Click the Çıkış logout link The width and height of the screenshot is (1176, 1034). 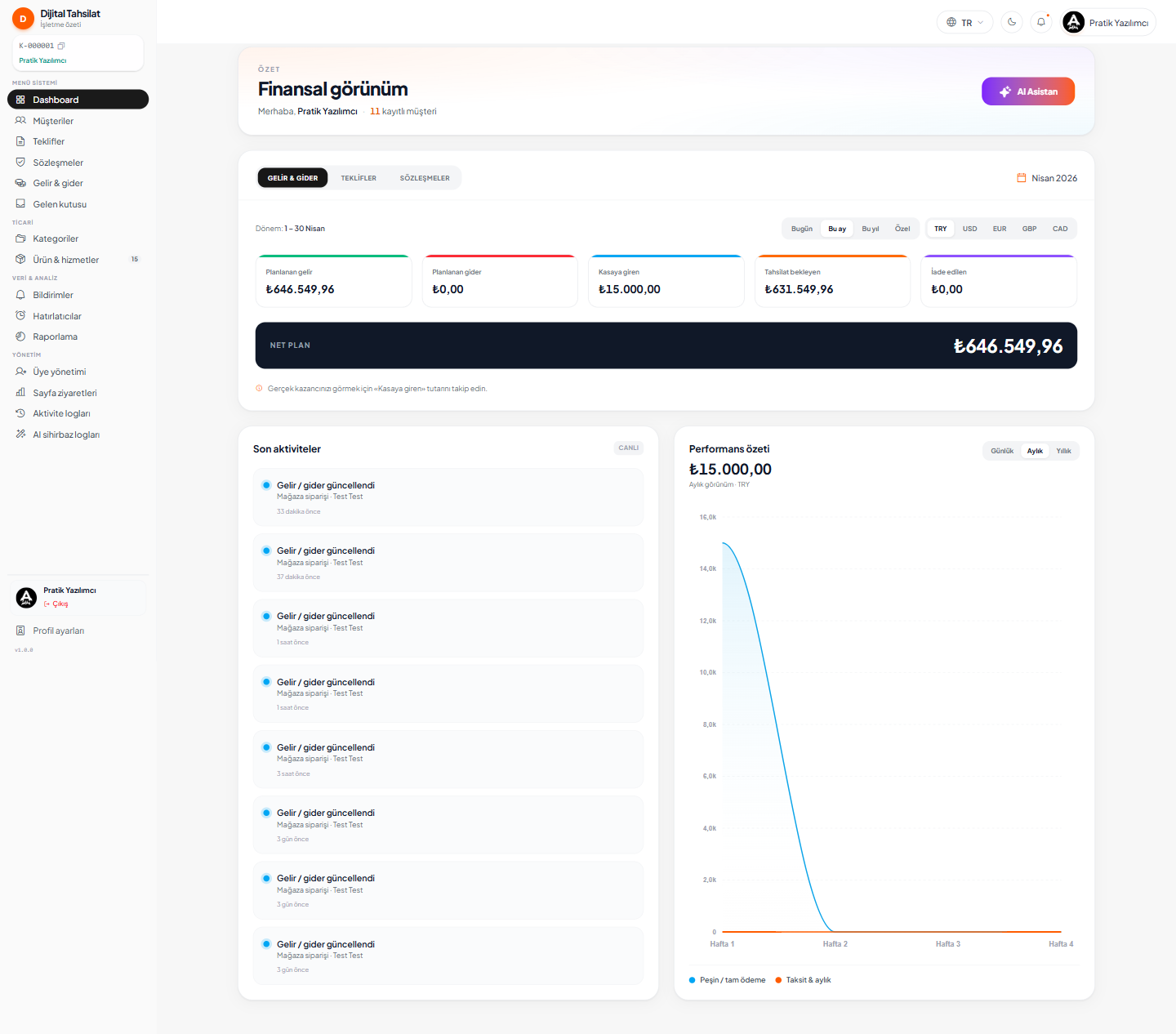tap(56, 604)
